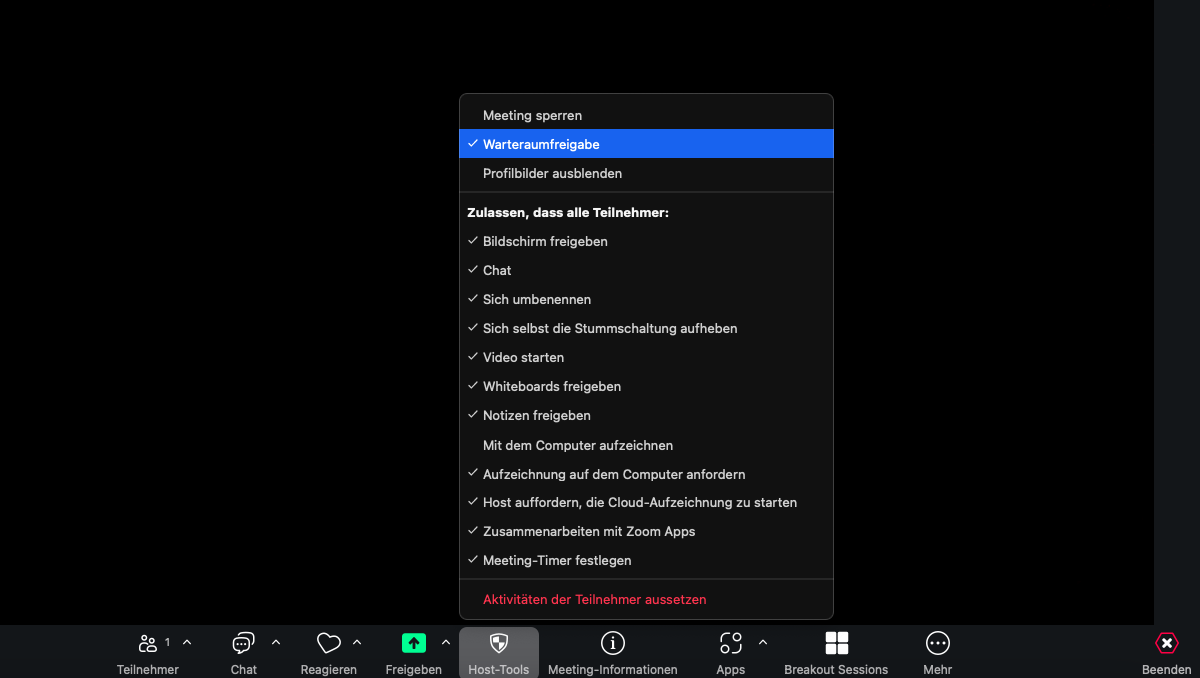Click the green Freigeben share icon
Viewport: 1200px width, 678px height.
point(413,643)
